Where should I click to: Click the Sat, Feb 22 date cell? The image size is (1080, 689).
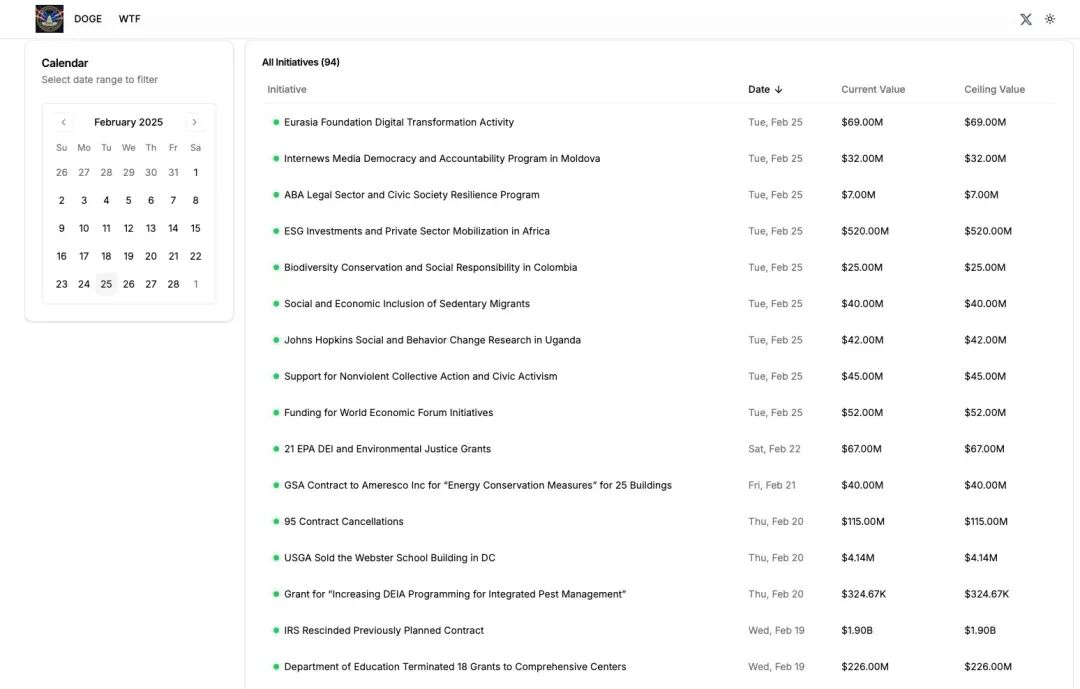click(774, 449)
